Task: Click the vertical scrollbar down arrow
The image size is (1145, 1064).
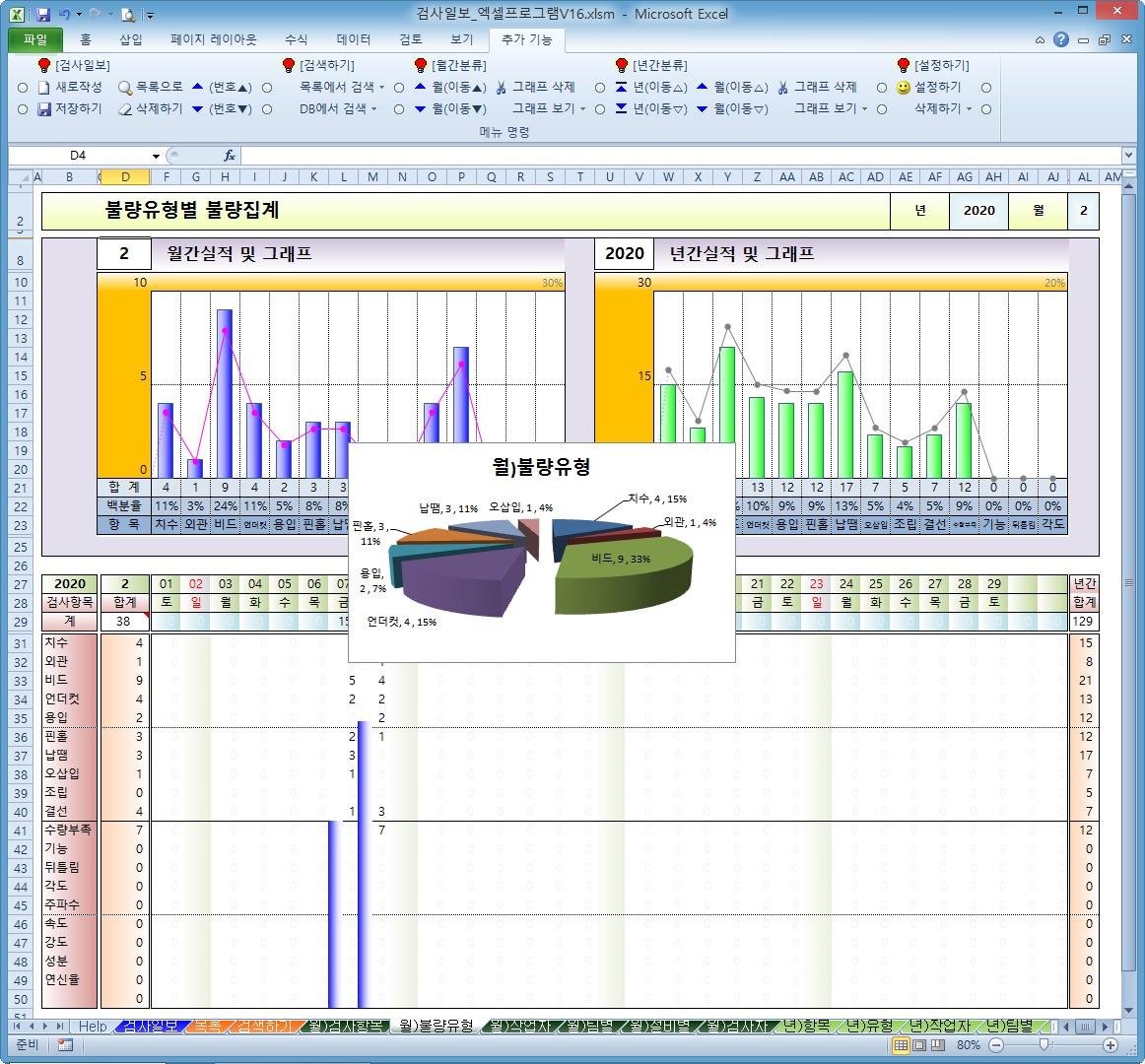Action: (x=1129, y=1011)
